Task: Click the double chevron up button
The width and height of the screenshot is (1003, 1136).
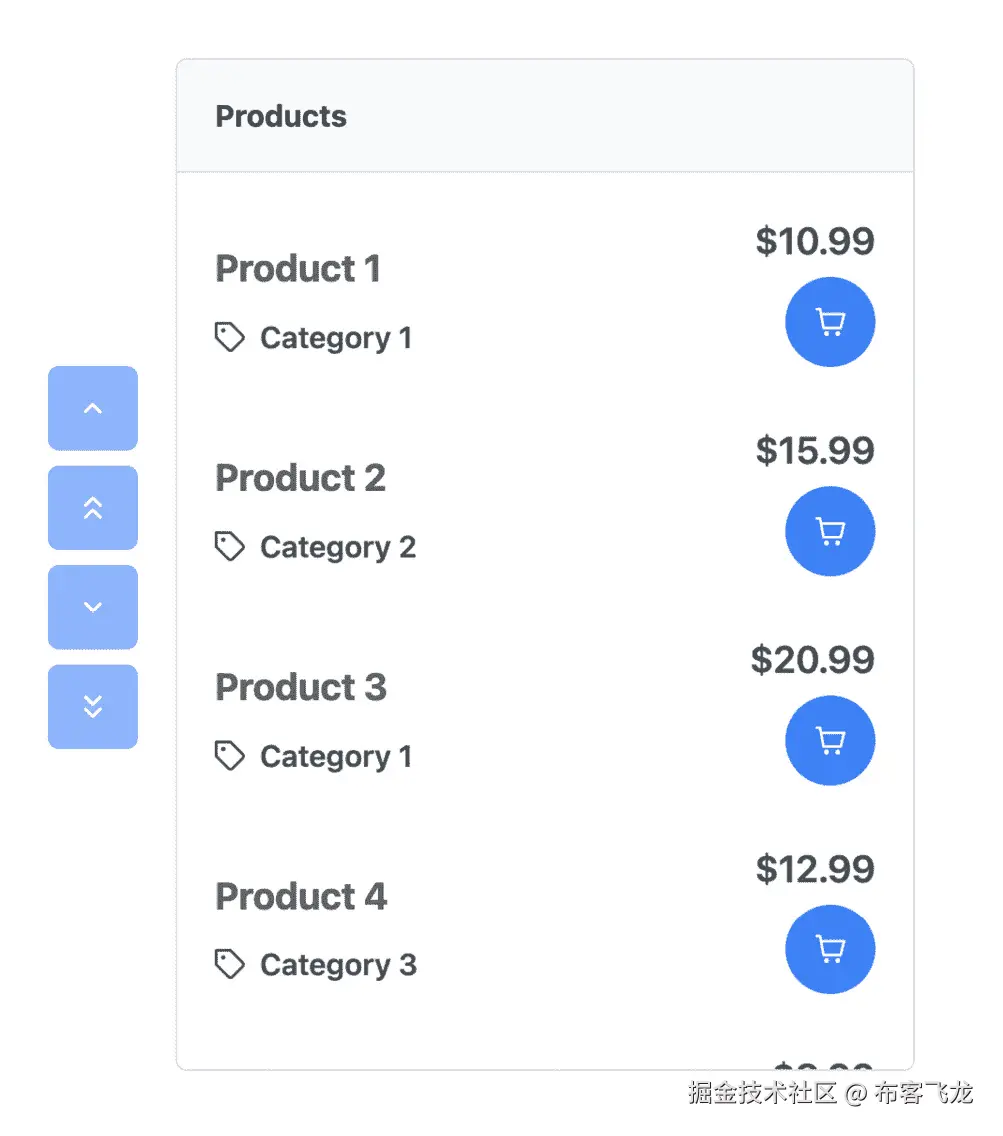Action: click(x=93, y=508)
